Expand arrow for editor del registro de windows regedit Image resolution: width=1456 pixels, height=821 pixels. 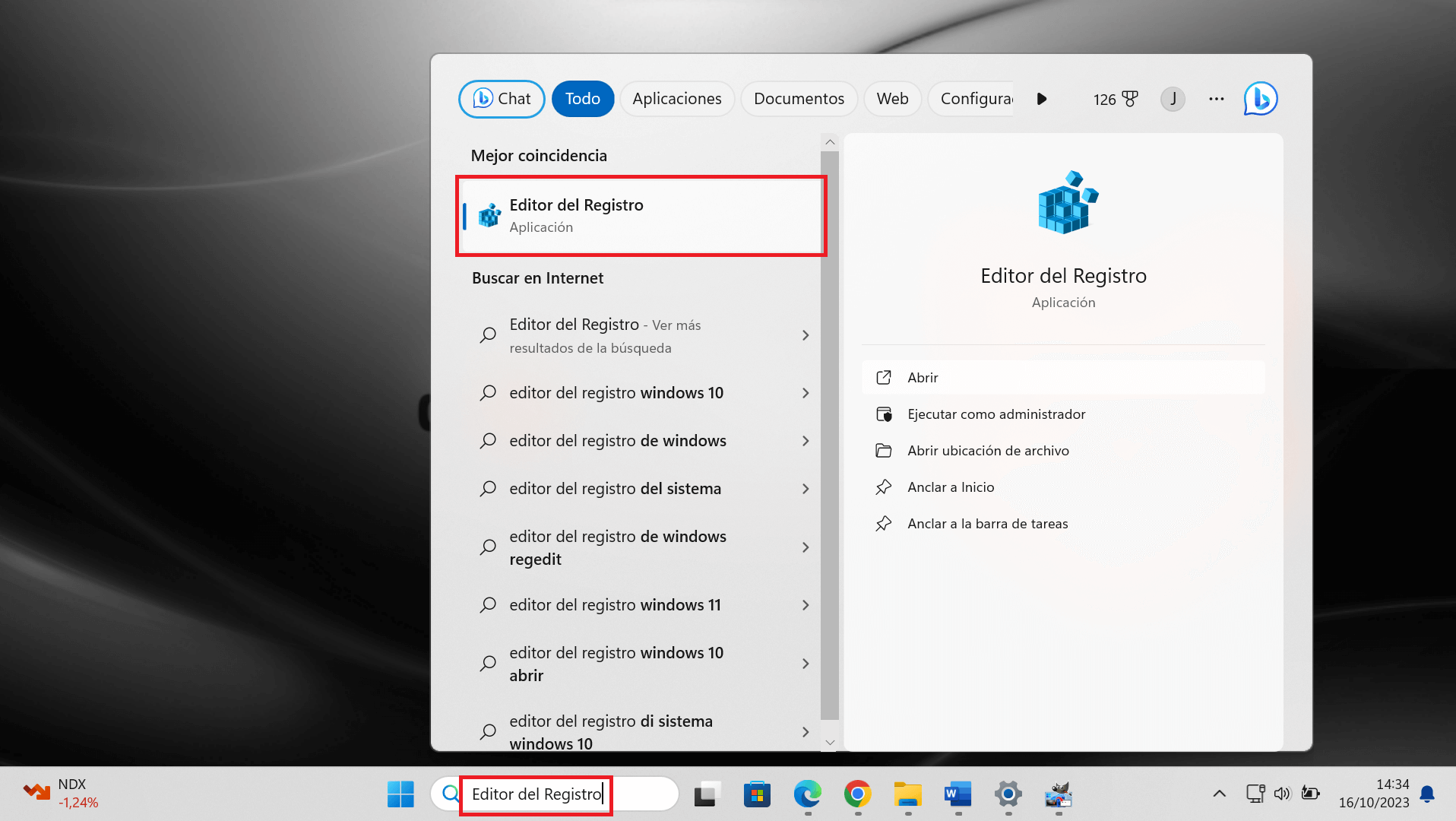pyautogui.click(x=806, y=547)
